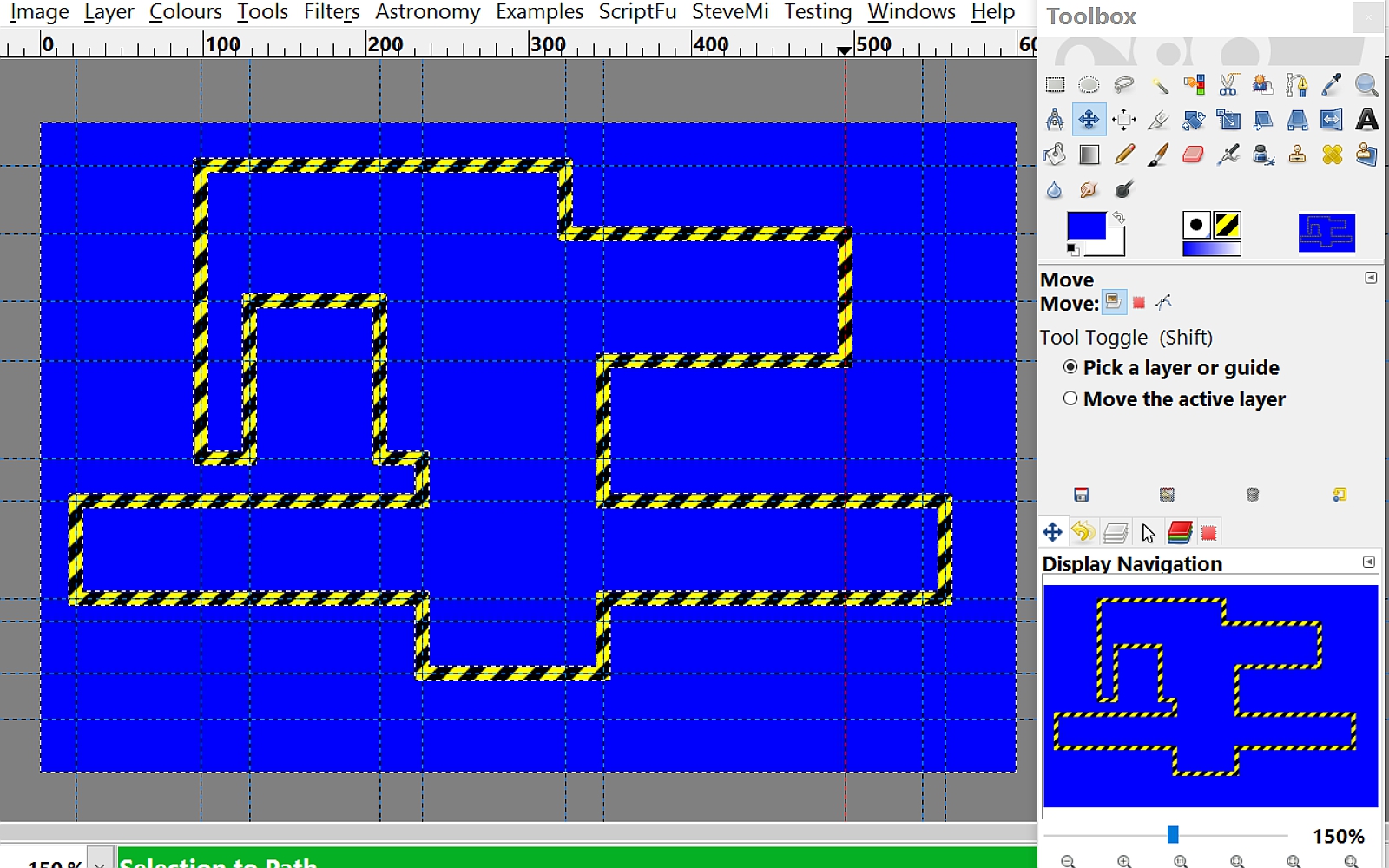Choose 'Pick a layer or guide' option
Image resolution: width=1389 pixels, height=868 pixels.
tap(1171, 368)
